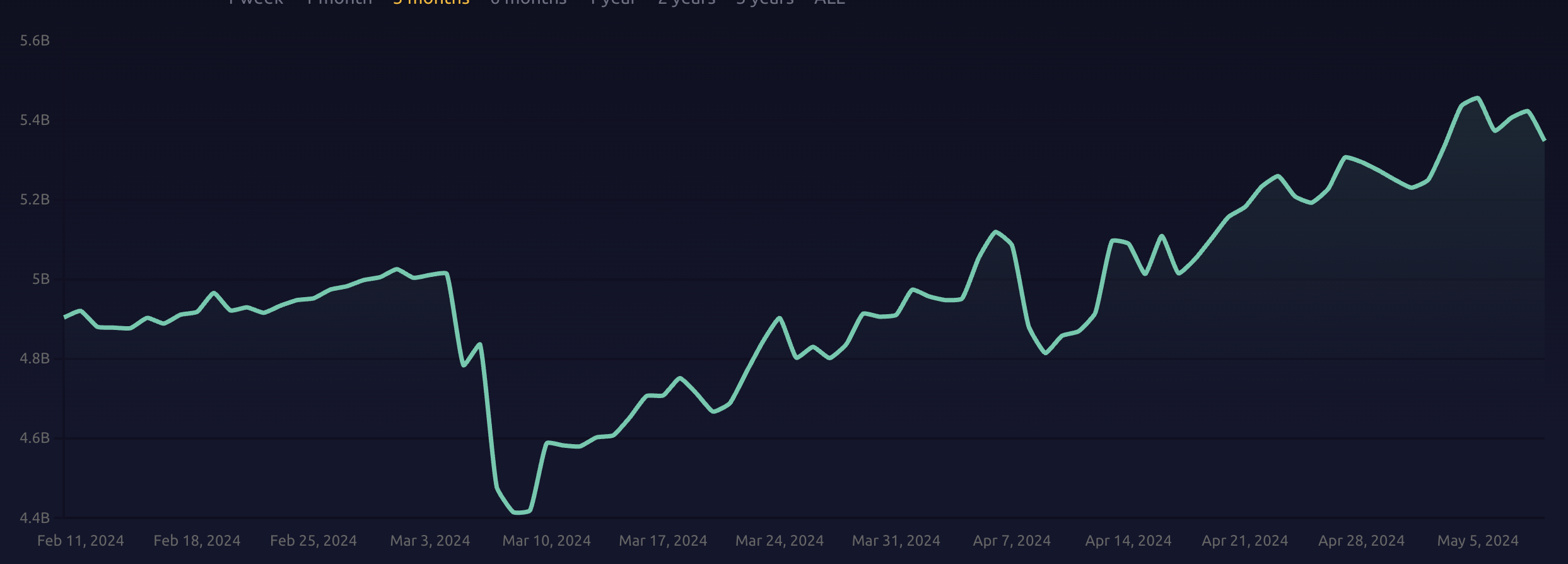Click the 4.8B y-axis label
This screenshot has height=564, width=1568.
pyautogui.click(x=35, y=359)
